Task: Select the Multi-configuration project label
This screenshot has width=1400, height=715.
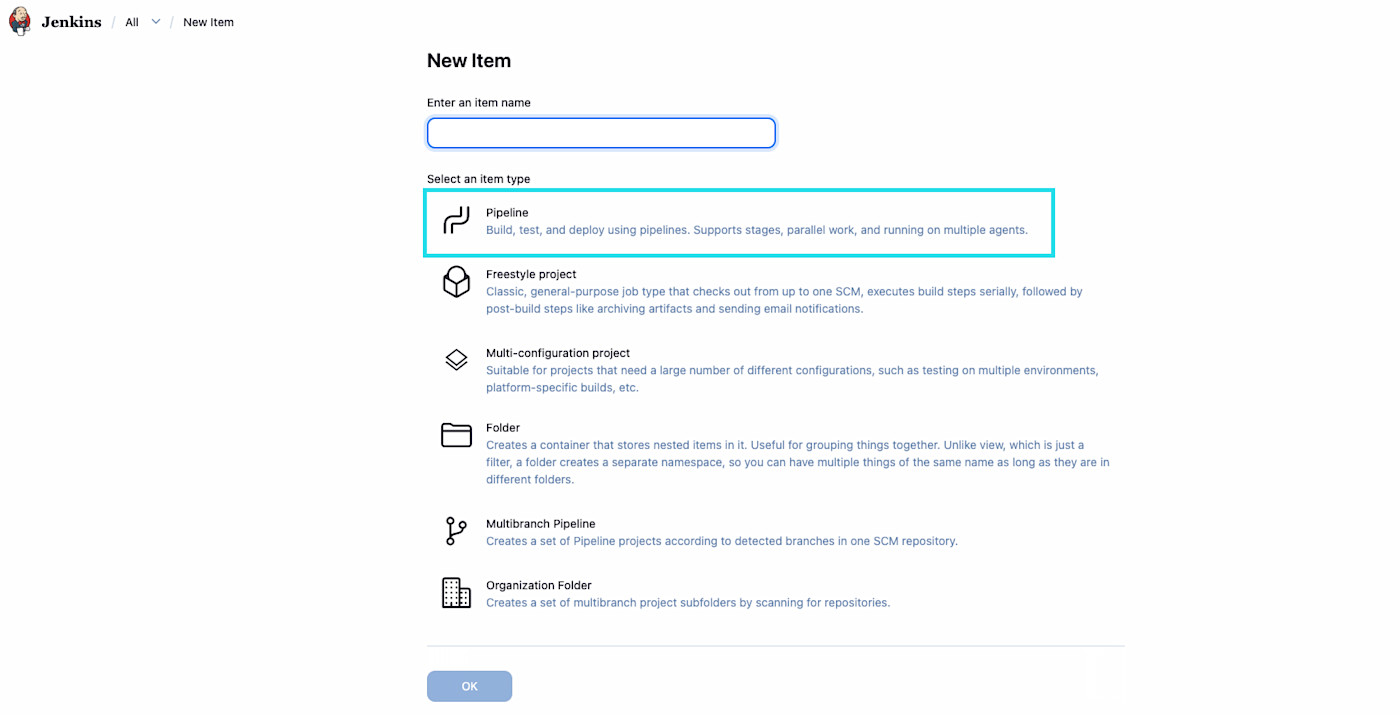Action: [558, 353]
